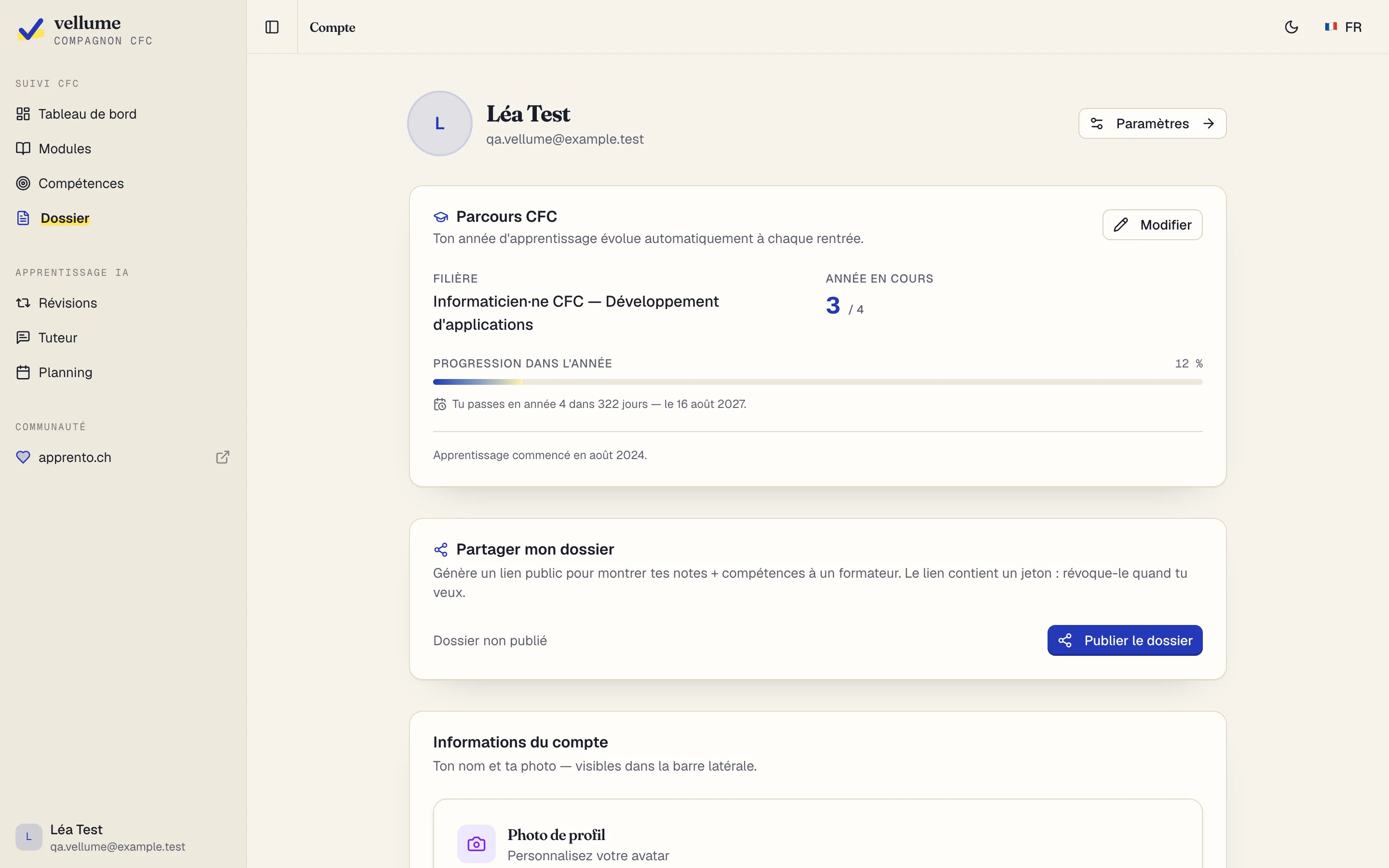
Task: Click the share icon beside Partager mon dossier
Action: pyautogui.click(x=441, y=549)
